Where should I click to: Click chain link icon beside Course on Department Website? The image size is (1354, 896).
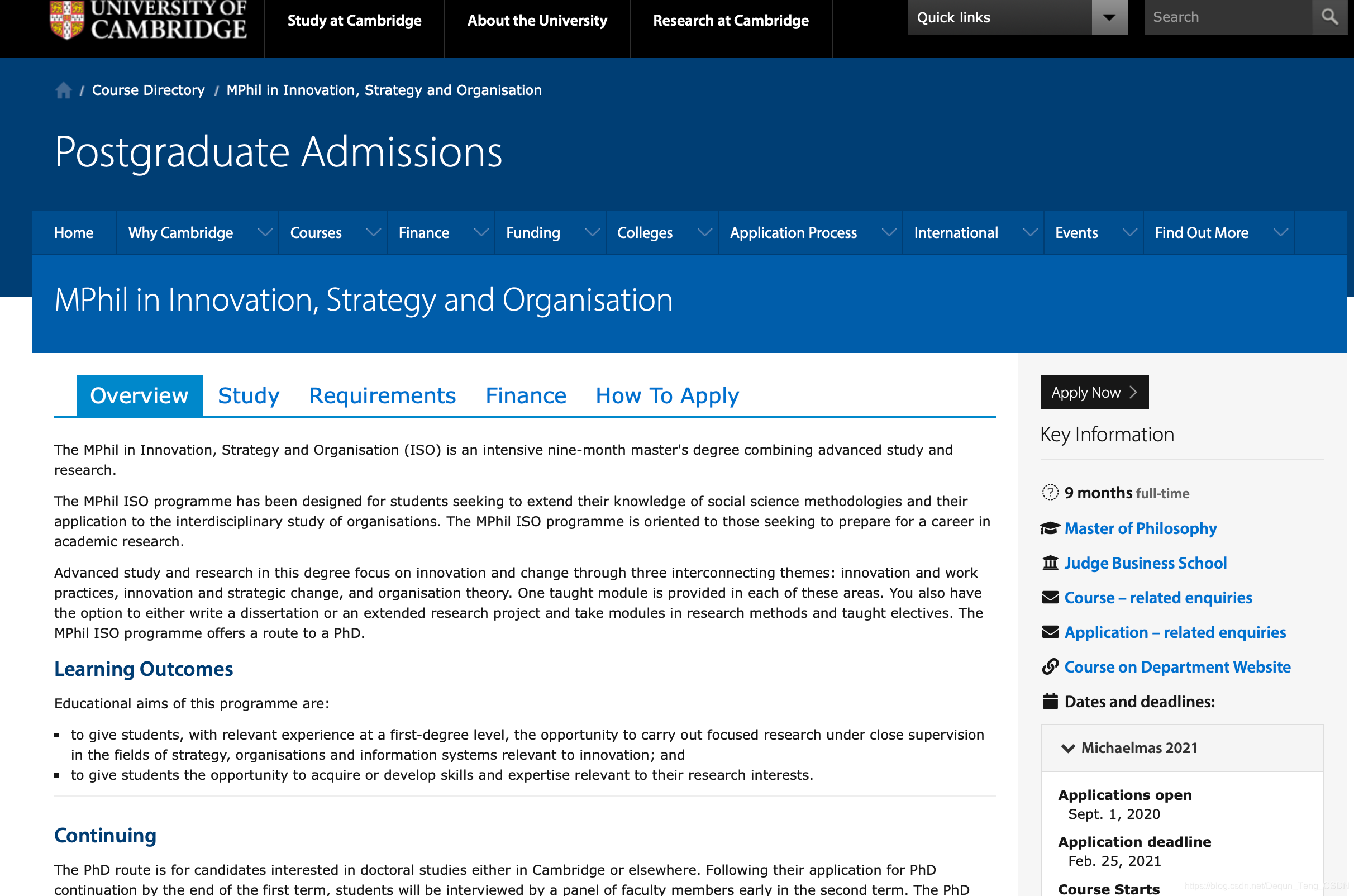[1050, 667]
